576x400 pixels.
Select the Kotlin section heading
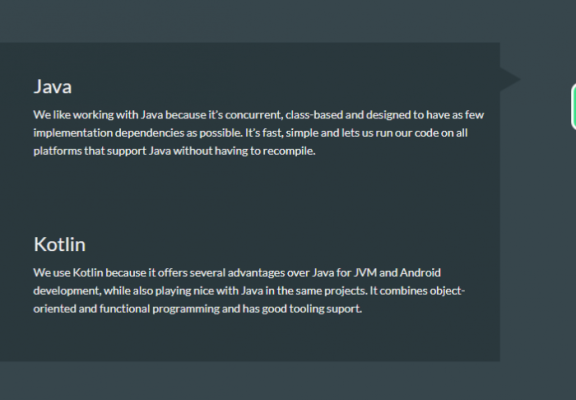click(60, 244)
